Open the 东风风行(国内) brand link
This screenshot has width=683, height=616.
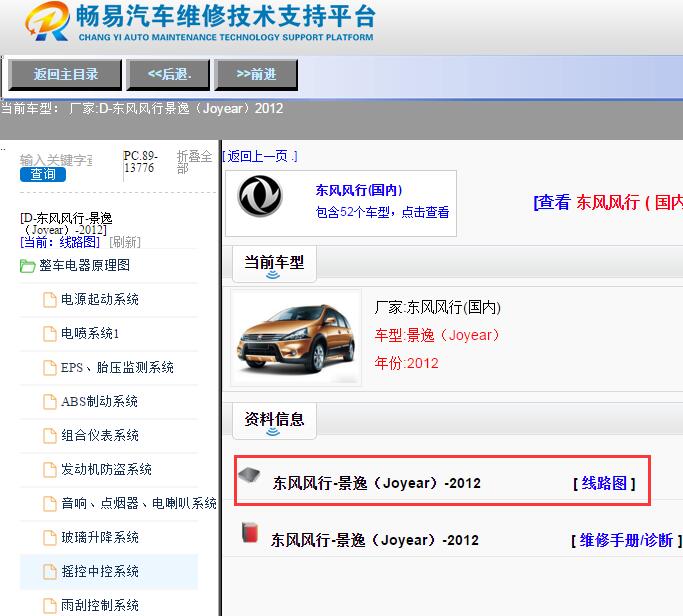click(x=359, y=190)
